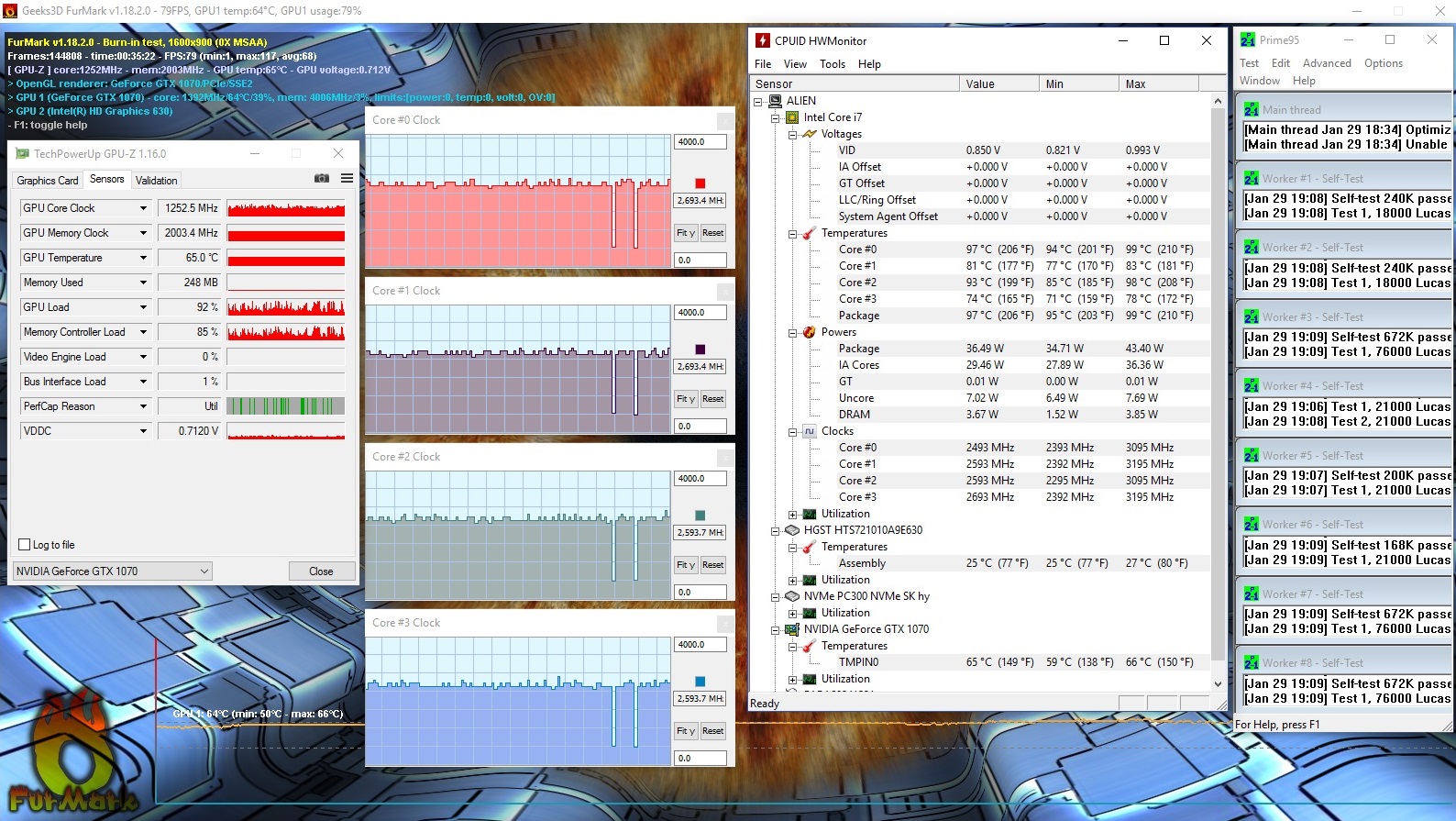Screen dimensions: 1456x821
Task: Click the Intel Core i7 chip icon
Action: [792, 117]
